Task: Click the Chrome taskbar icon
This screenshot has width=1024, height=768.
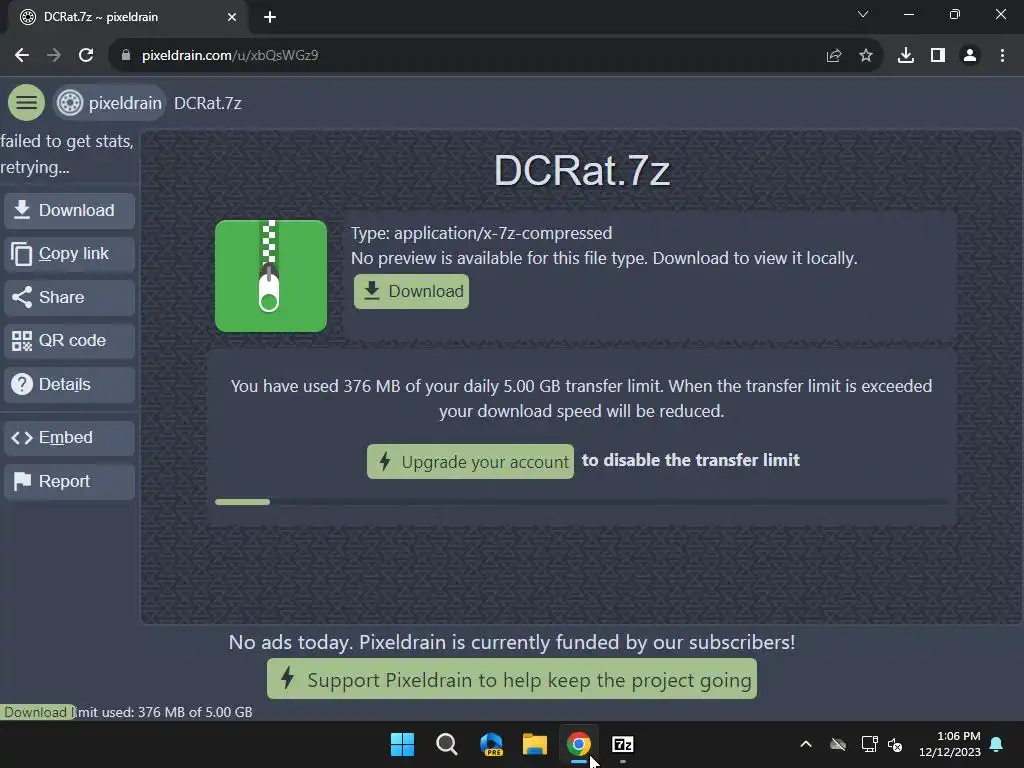Action: [x=579, y=744]
